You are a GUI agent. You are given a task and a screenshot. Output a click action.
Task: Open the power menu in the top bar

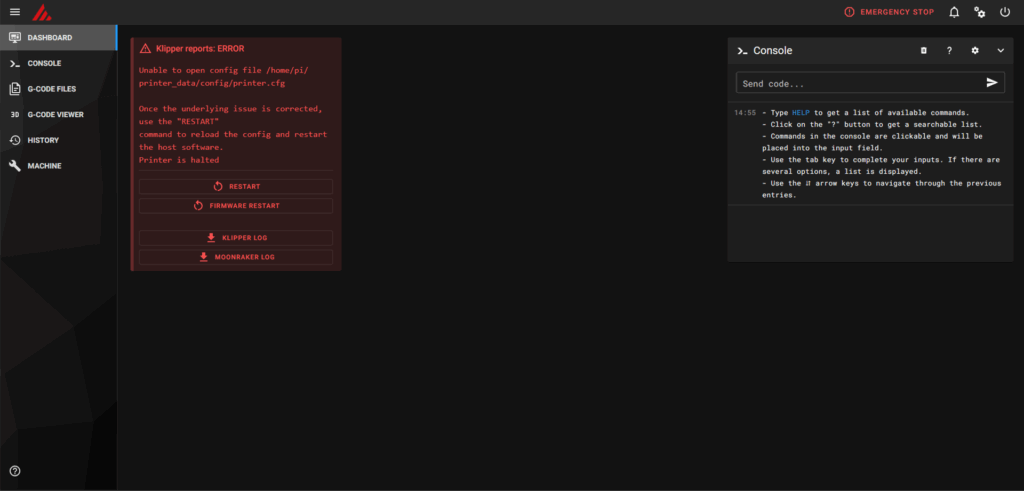pos(1005,12)
